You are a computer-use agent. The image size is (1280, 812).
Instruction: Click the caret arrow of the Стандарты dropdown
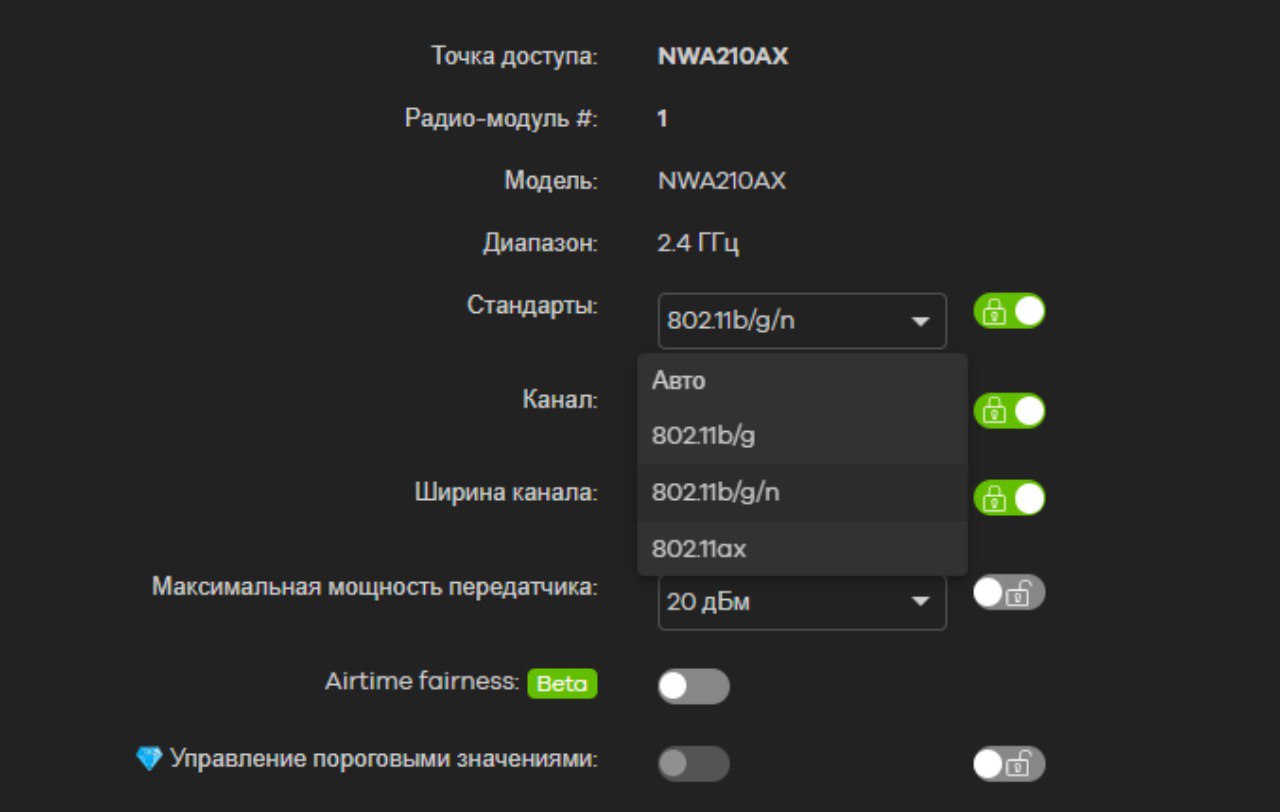point(920,322)
